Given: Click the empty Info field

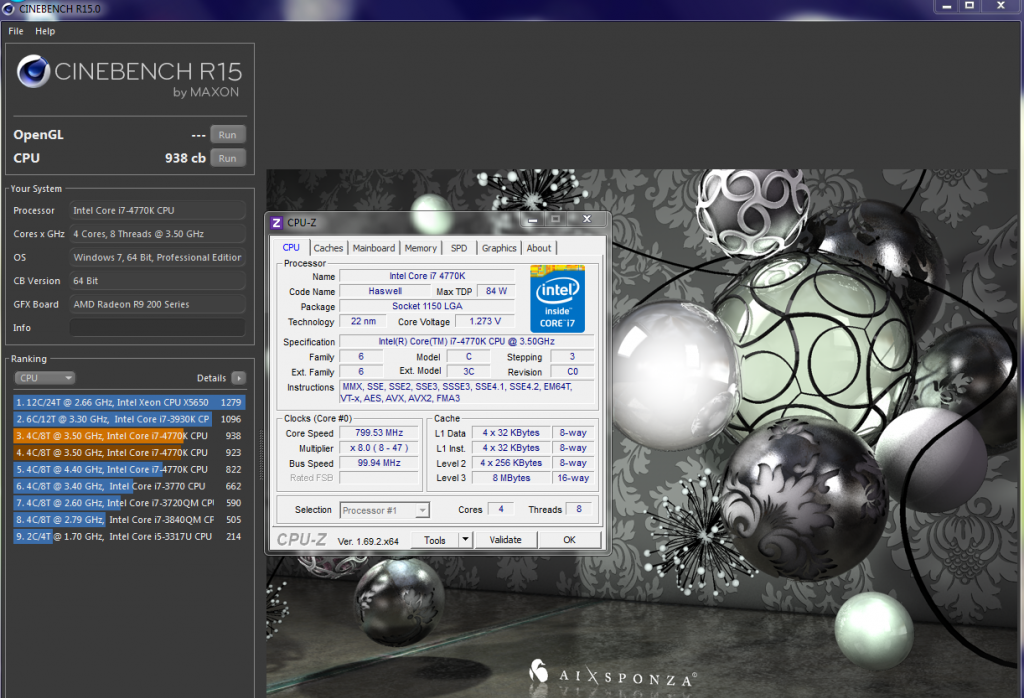Looking at the screenshot, I should [157, 328].
